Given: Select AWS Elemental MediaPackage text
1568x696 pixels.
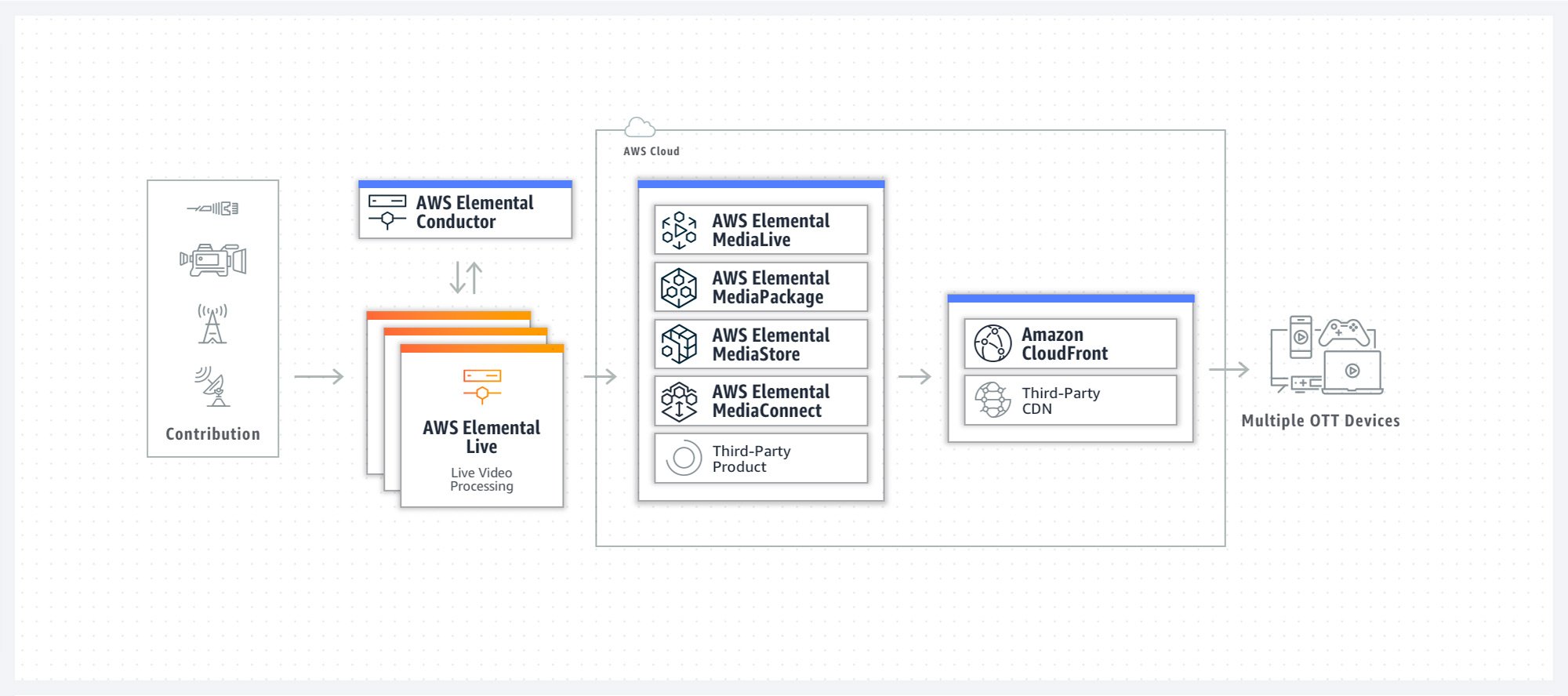Looking at the screenshot, I should click(771, 288).
